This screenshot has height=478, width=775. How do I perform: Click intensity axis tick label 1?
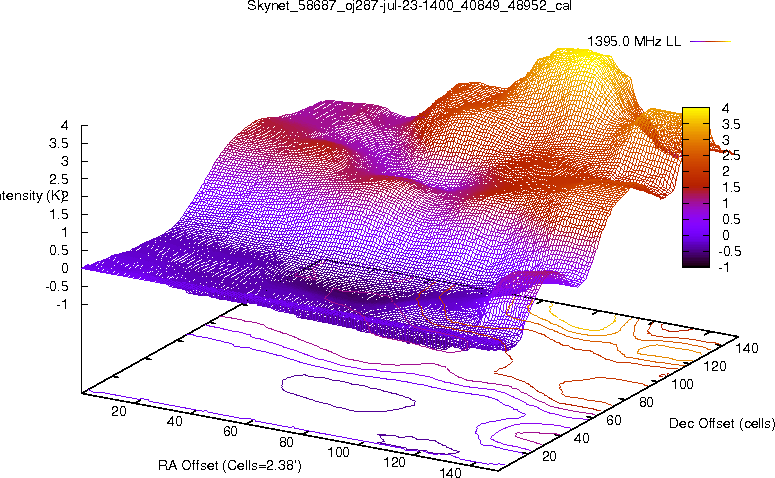tap(64, 232)
